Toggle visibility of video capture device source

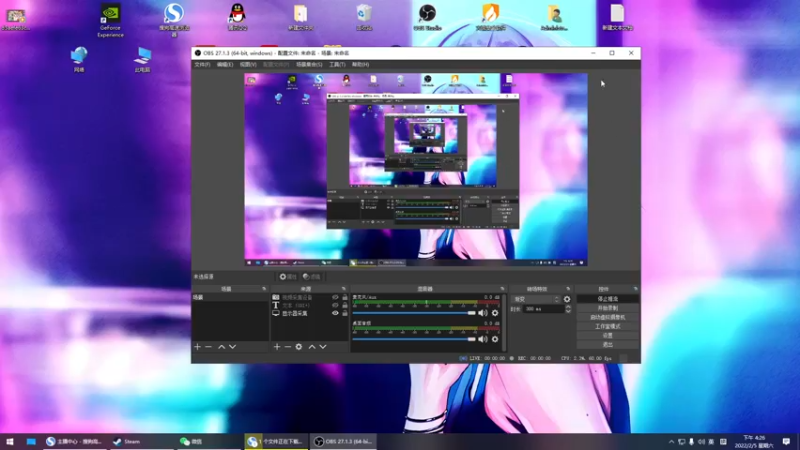(335, 297)
